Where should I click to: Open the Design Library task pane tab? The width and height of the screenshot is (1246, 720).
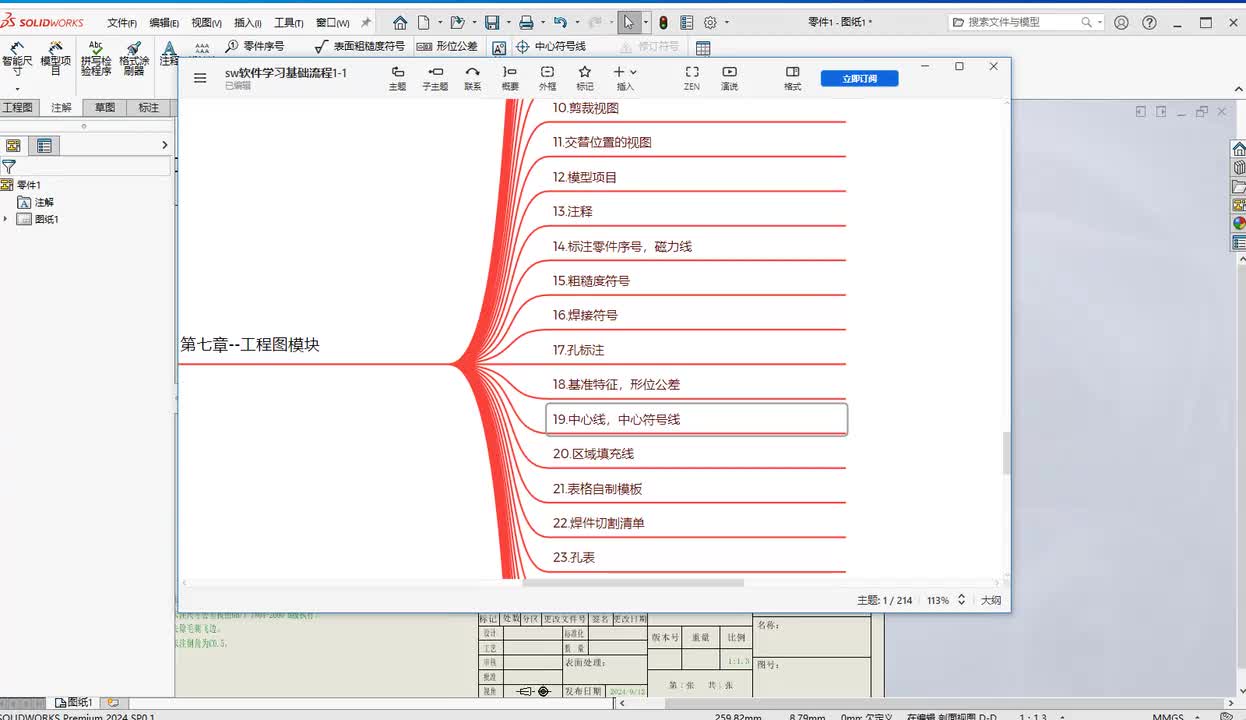1239,168
